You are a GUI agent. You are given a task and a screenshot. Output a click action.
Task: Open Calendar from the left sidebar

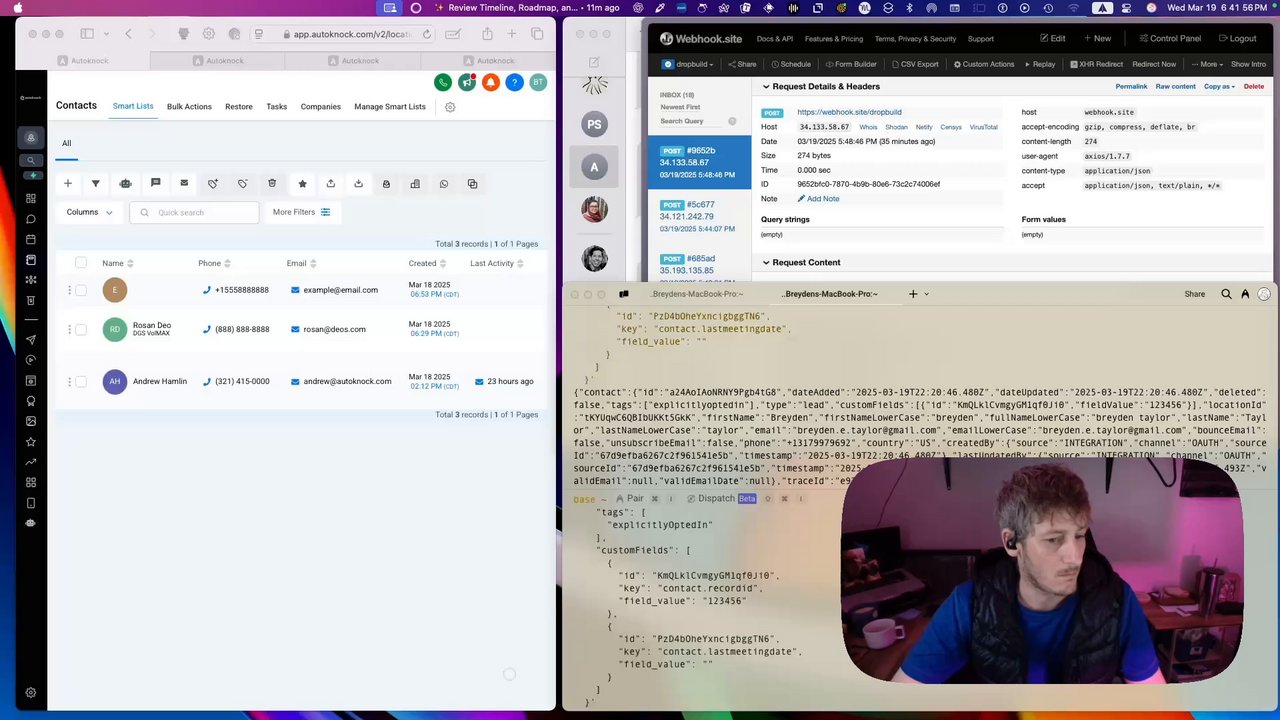[x=31, y=240]
